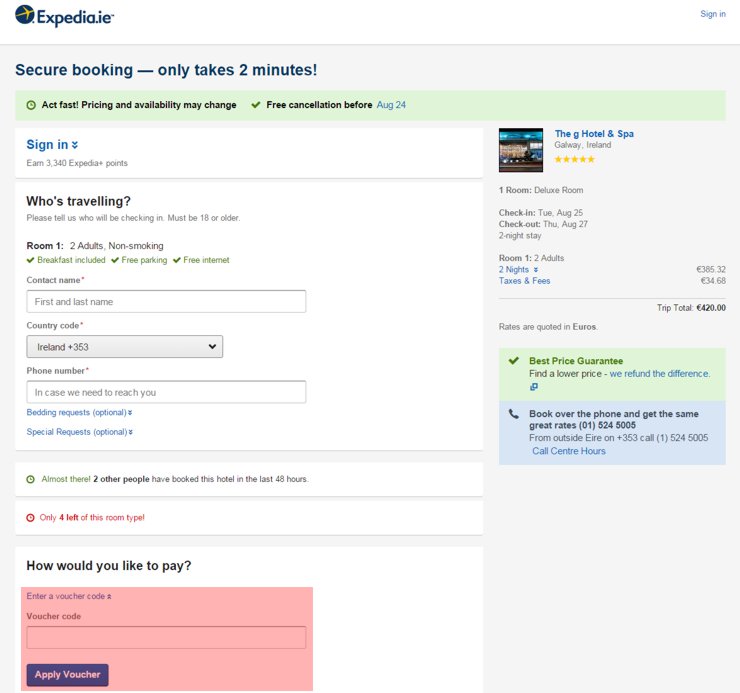The width and height of the screenshot is (740, 693).
Task: Open the Country code dropdown
Action: (125, 347)
